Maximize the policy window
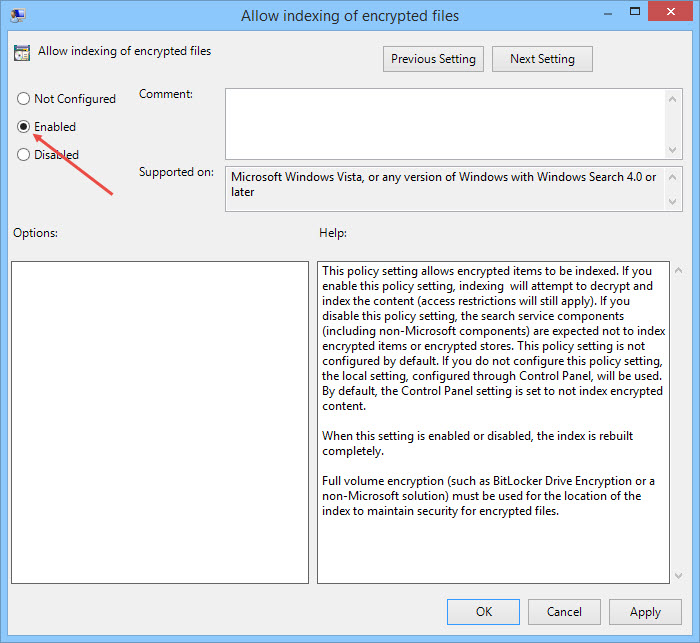This screenshot has width=700, height=643. (635, 12)
